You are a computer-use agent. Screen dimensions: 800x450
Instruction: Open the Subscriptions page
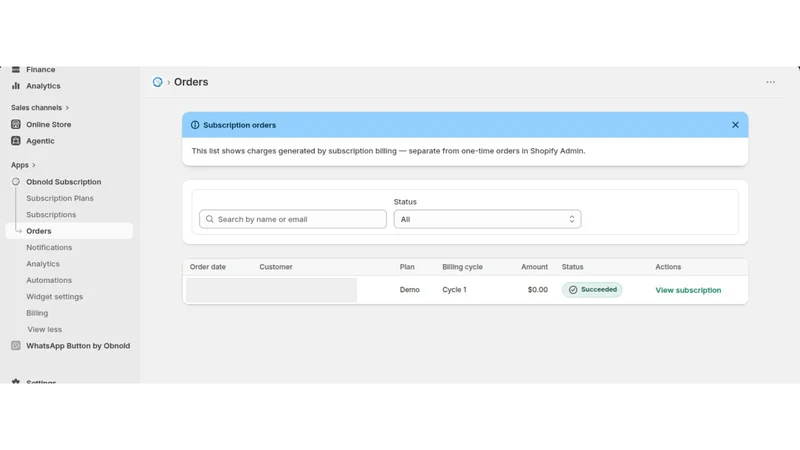coord(51,215)
